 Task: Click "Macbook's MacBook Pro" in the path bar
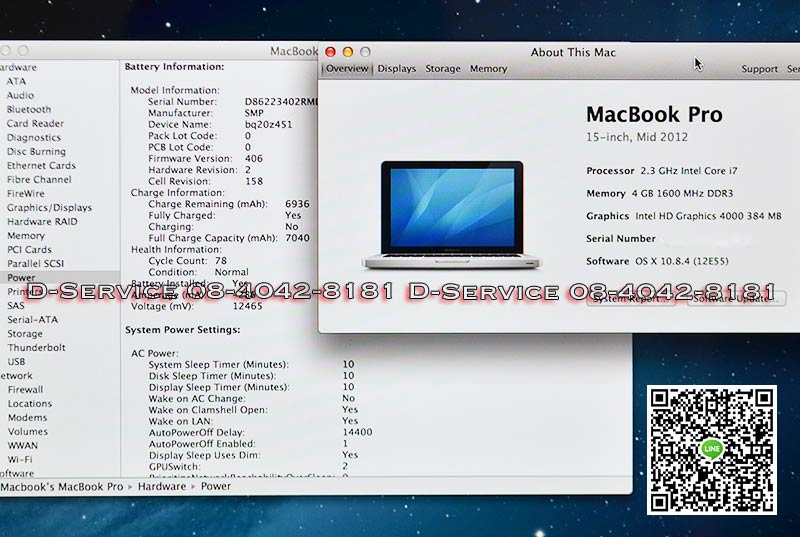pyautogui.click(x=62, y=487)
